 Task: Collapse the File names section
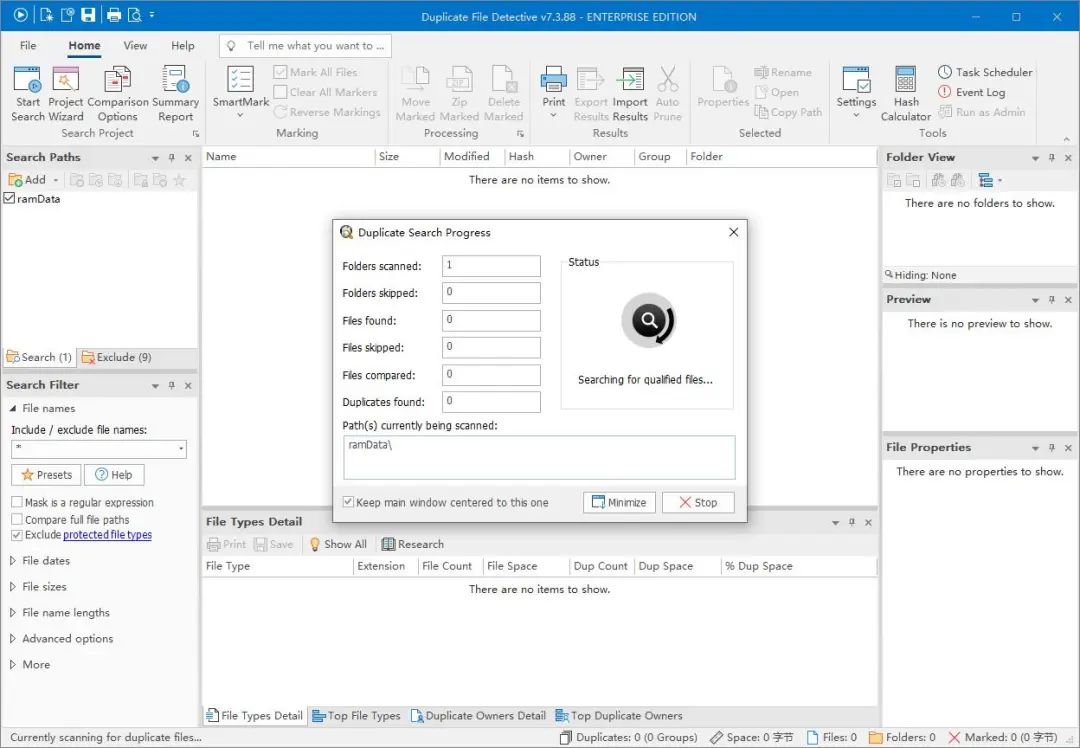[12, 408]
